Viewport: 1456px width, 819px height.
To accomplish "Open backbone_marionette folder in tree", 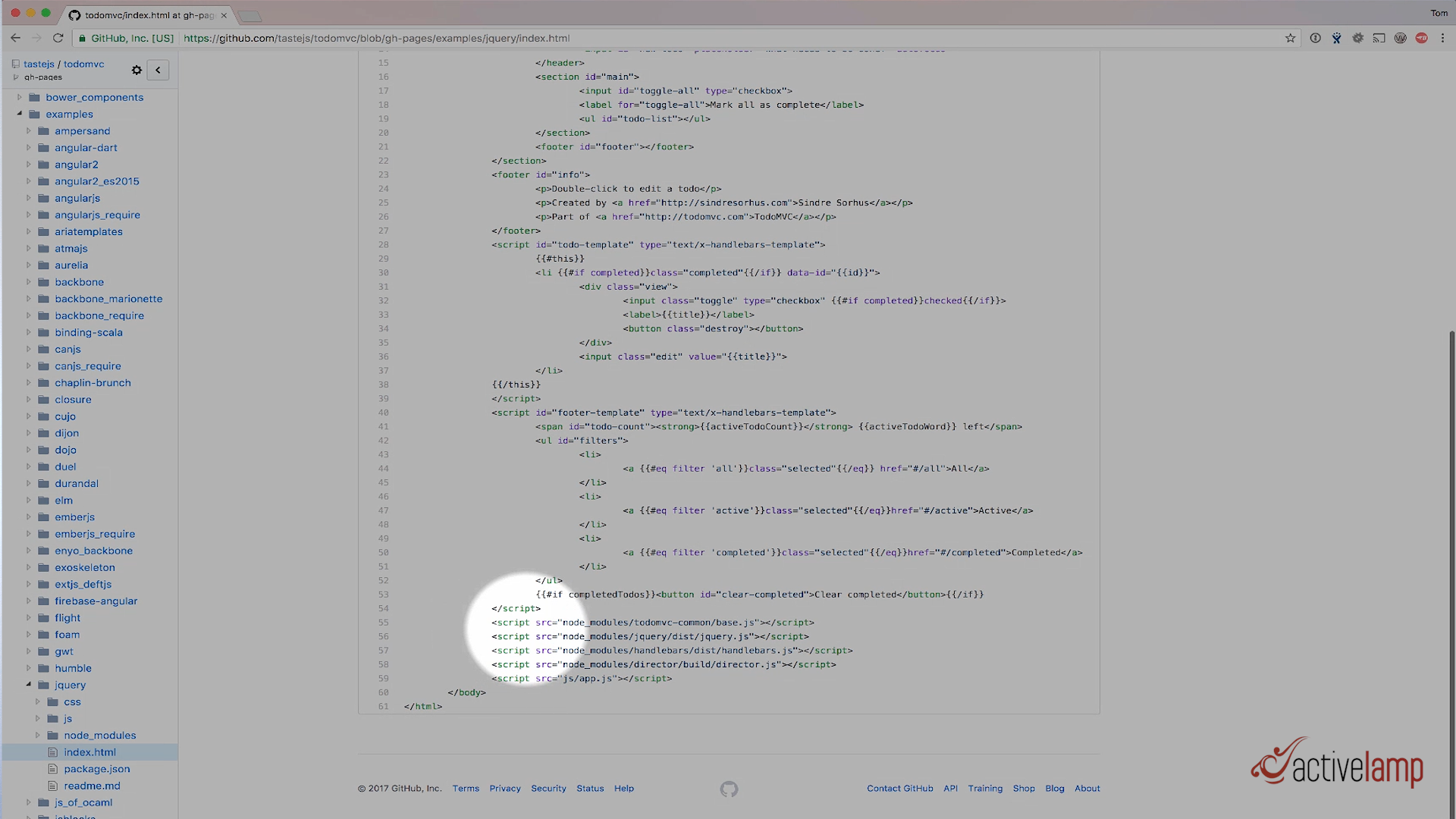I will click(108, 299).
